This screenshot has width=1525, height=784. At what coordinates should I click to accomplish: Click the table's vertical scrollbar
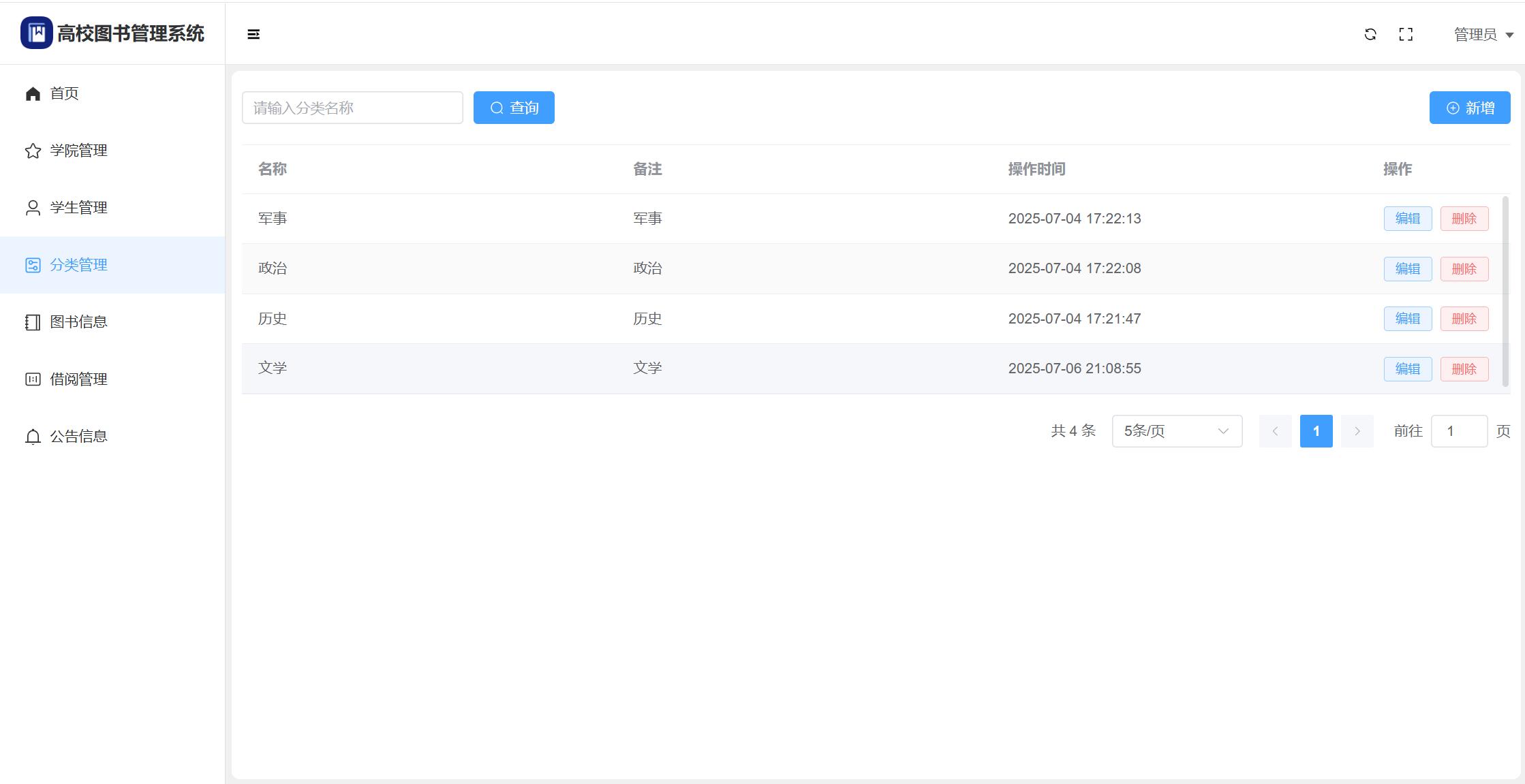1505,292
